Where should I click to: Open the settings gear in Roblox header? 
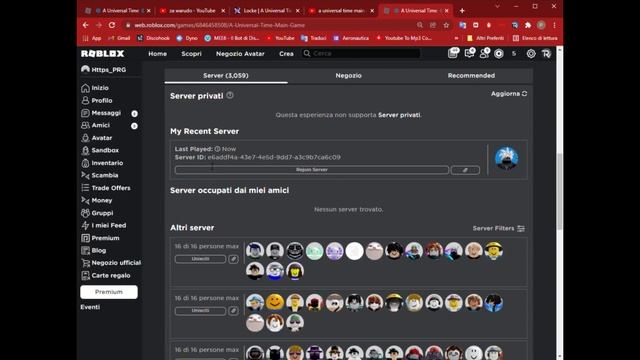point(531,53)
